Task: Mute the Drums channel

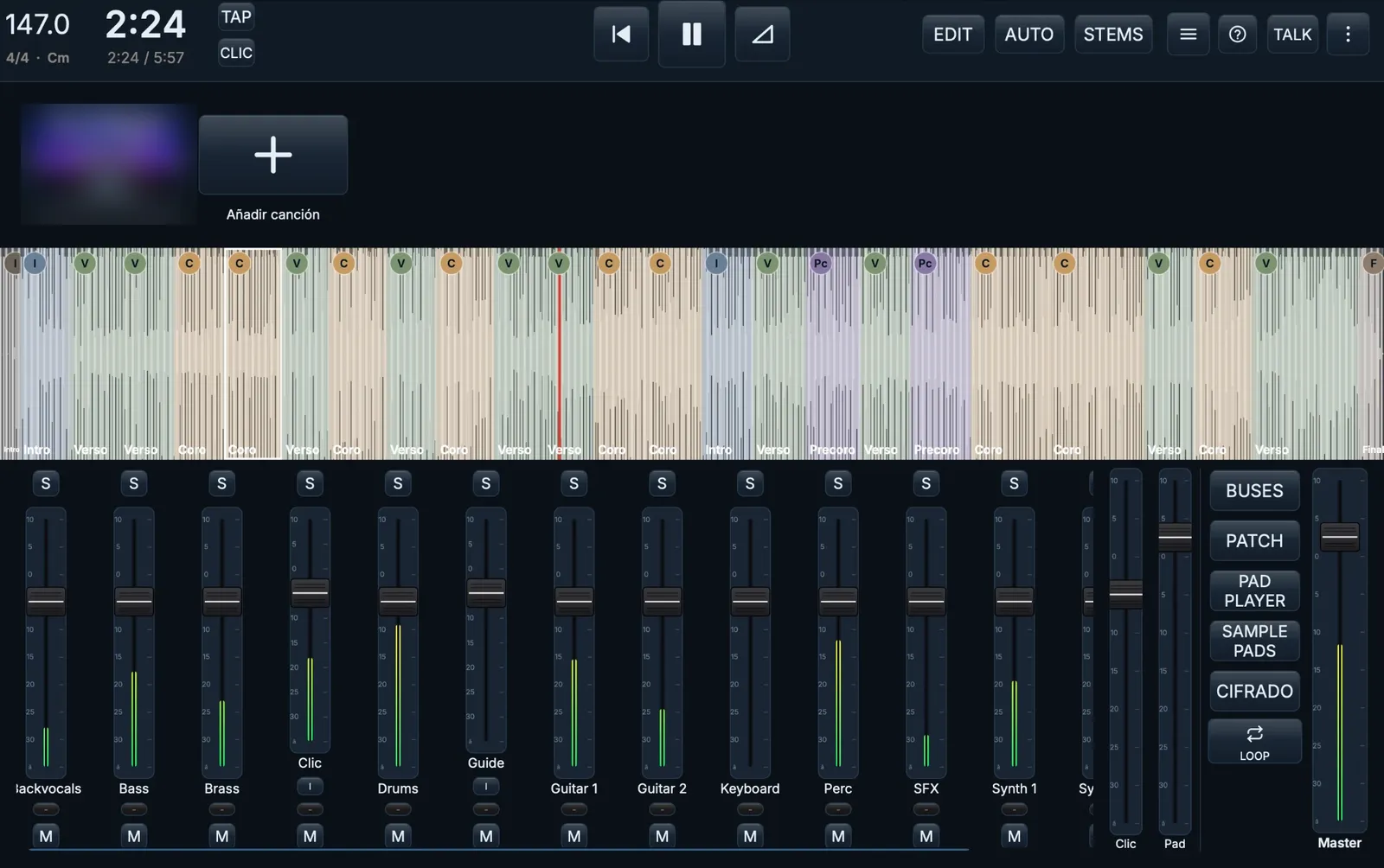Action: click(398, 836)
